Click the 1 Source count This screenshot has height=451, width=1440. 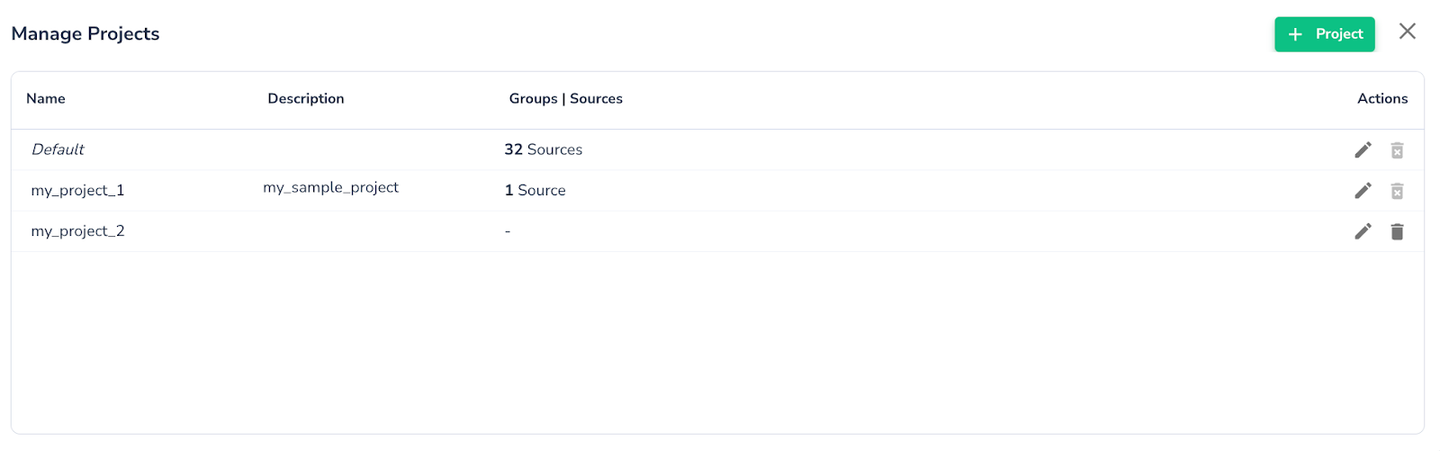point(535,190)
